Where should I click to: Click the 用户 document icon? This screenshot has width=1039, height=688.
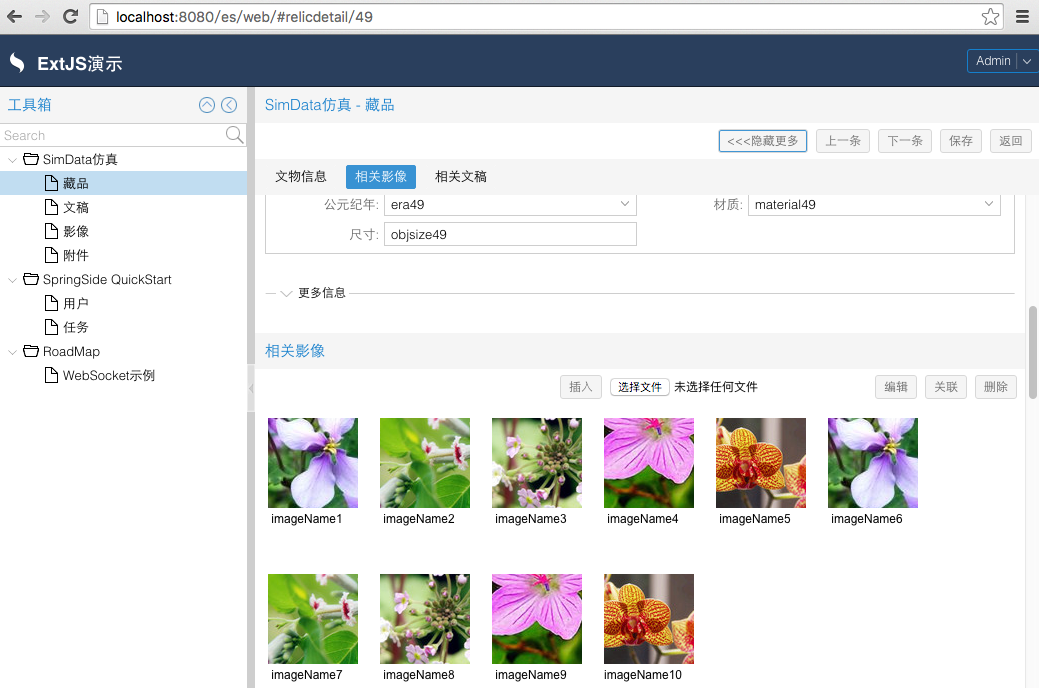pos(51,303)
